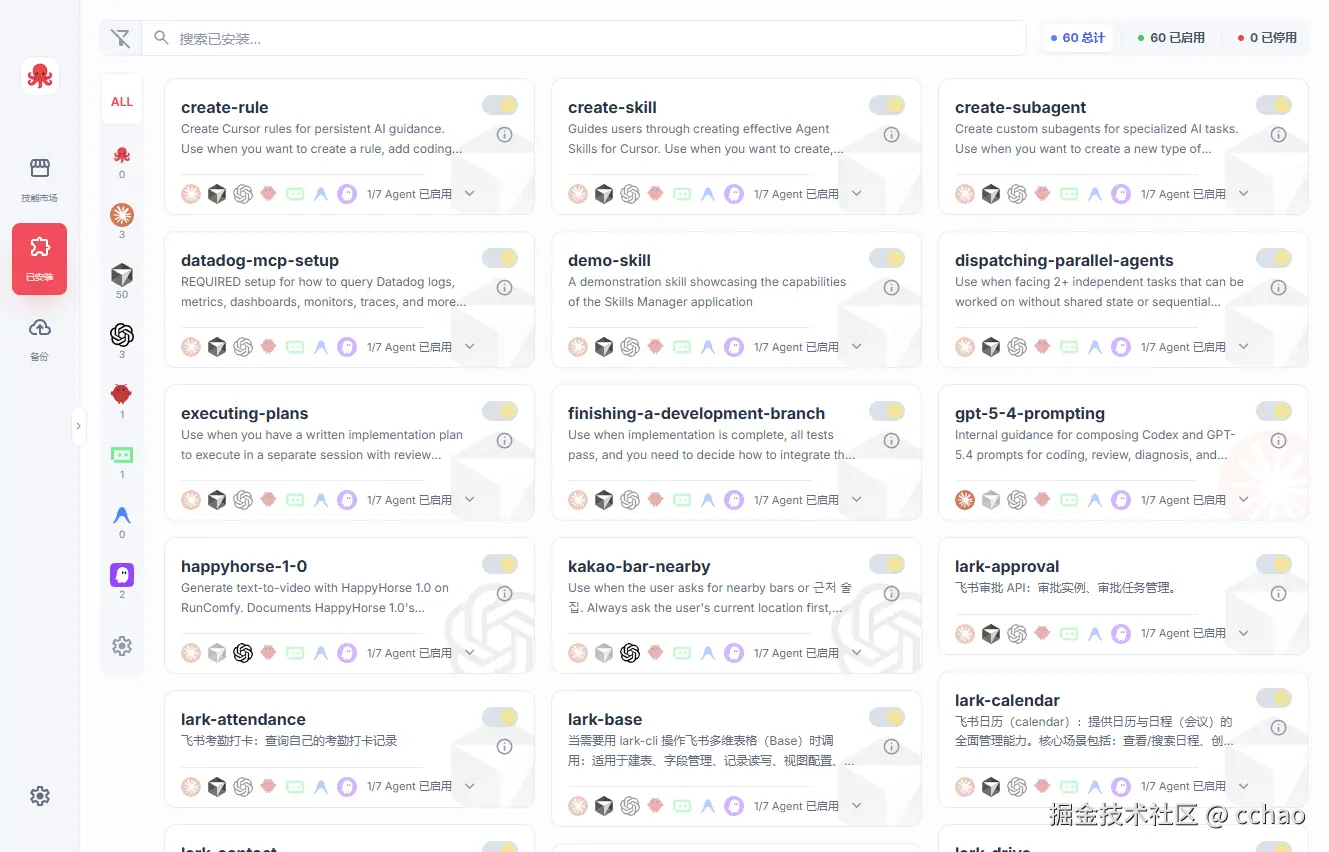Filter by the purple ghost agent showing 2

122,581
